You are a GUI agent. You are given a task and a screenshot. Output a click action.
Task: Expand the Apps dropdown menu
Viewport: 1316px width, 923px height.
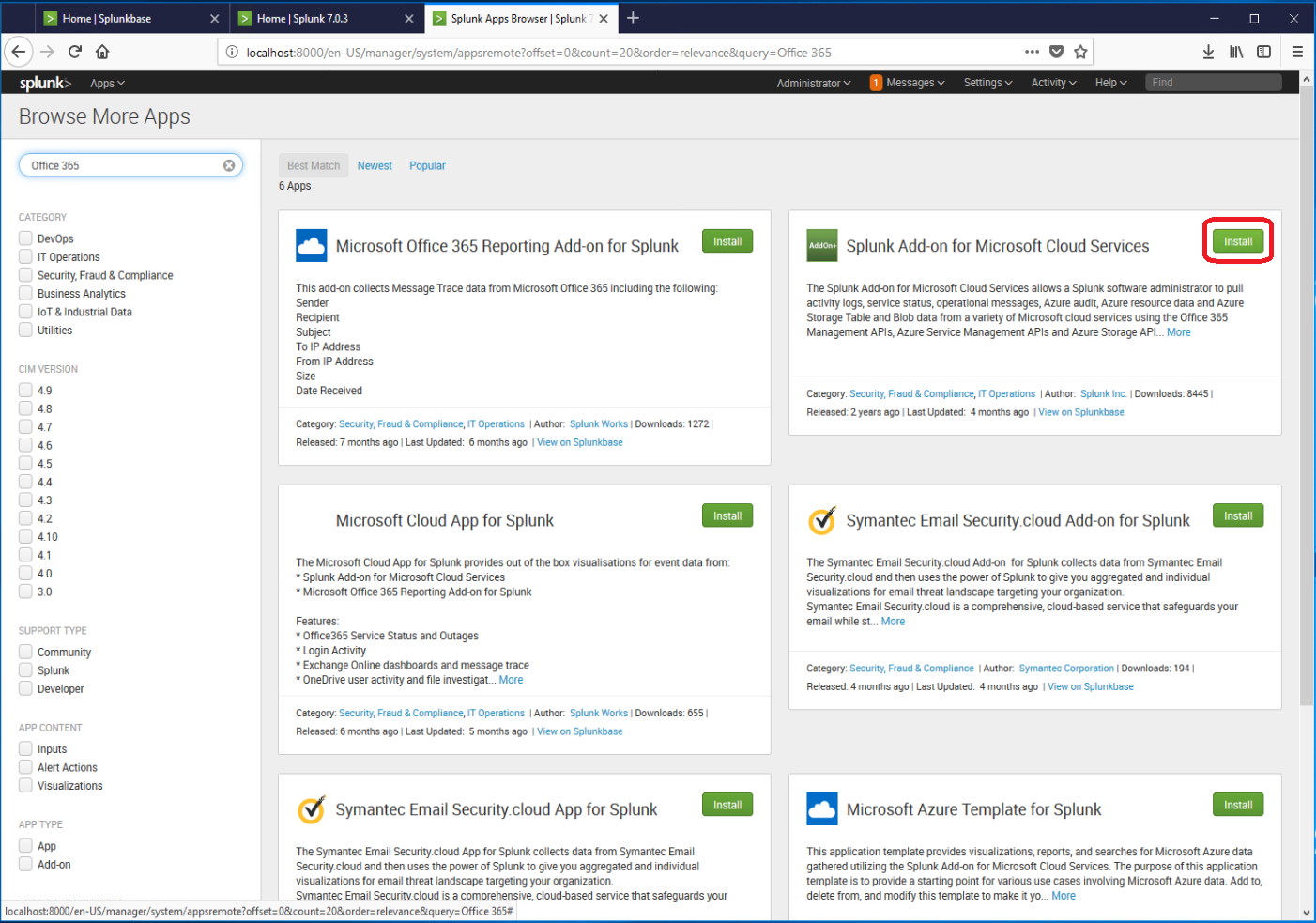click(107, 83)
